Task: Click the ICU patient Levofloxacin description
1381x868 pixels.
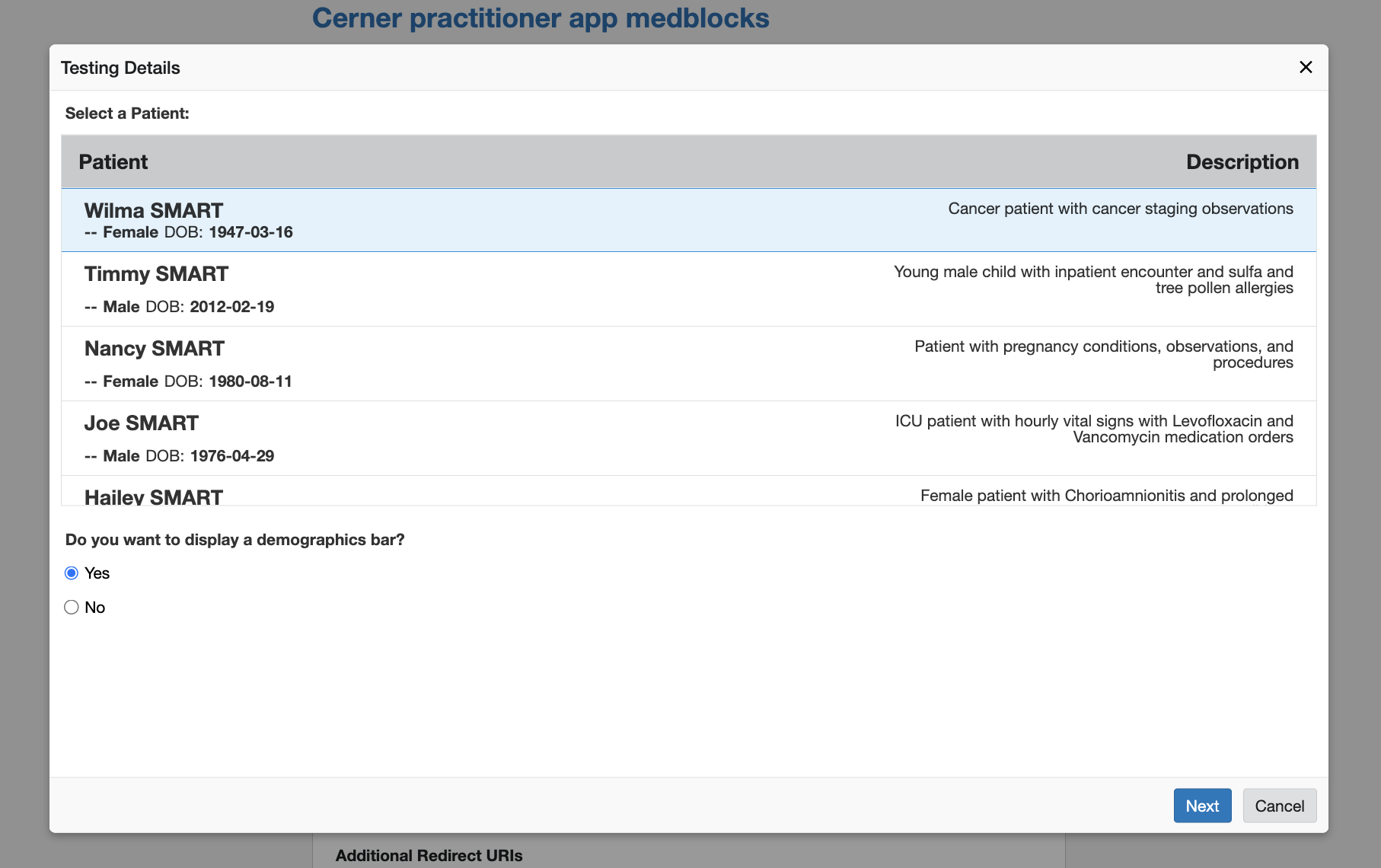Action: pos(1094,429)
